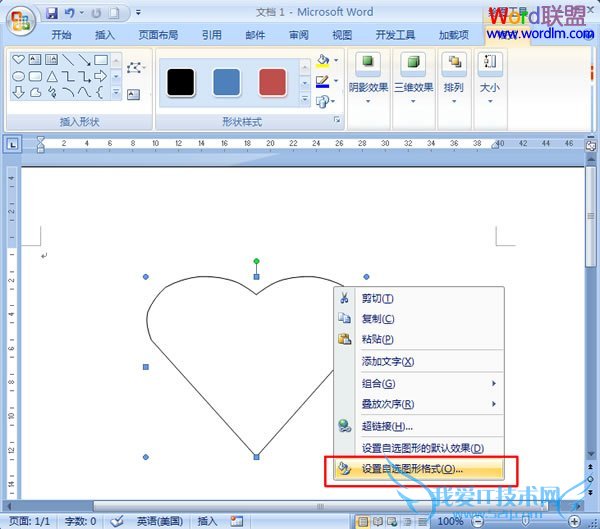Expand the shapes gallery More arrow
The width and height of the screenshot is (600, 529).
coord(116,92)
